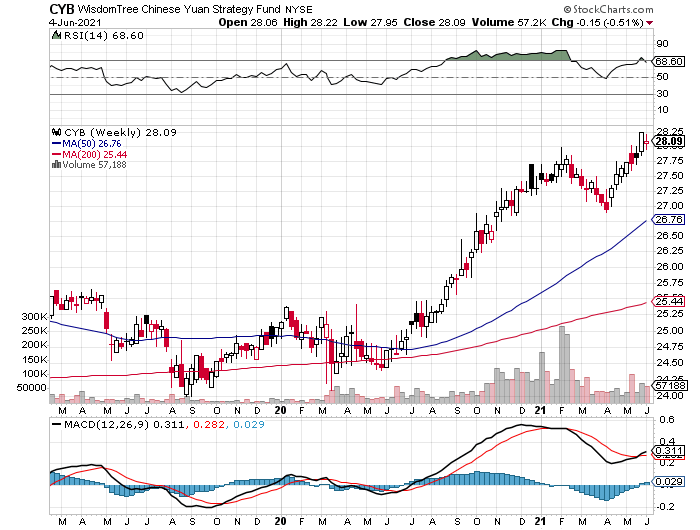Click the 68.60 RSI value tag on the right axis

[x=668, y=62]
